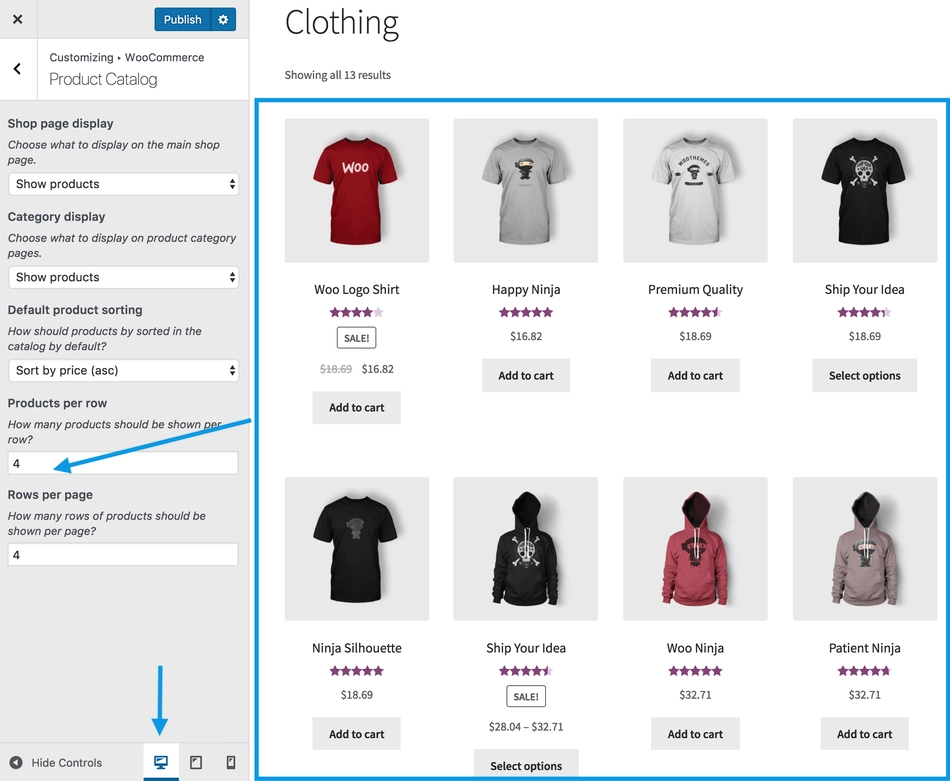Switch to mobile preview icon
This screenshot has height=781, width=950.
point(231,762)
